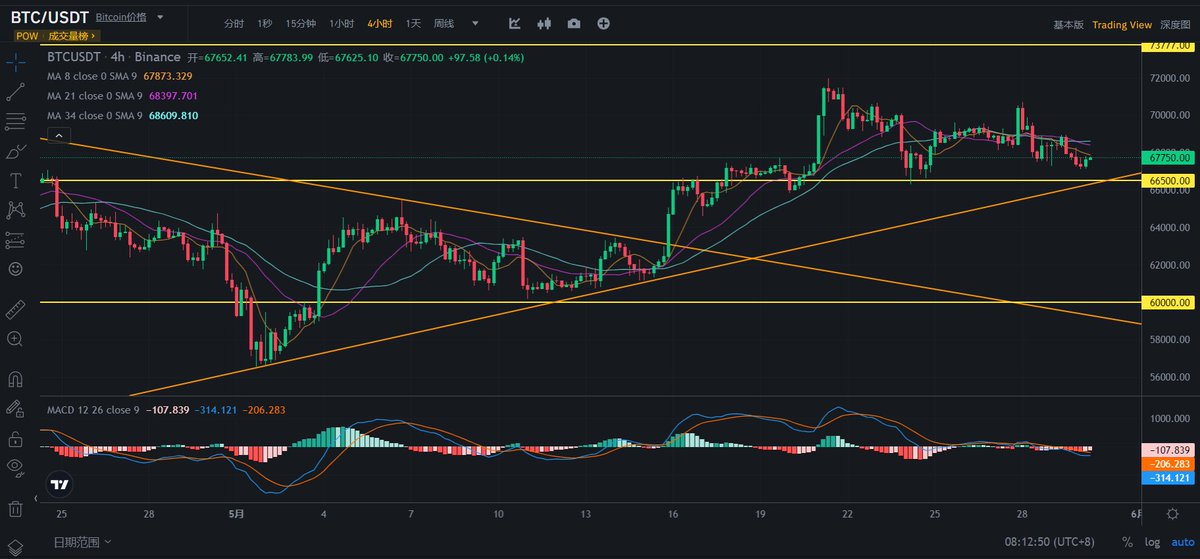Click the current price 67750.00 label

click(x=1169, y=158)
